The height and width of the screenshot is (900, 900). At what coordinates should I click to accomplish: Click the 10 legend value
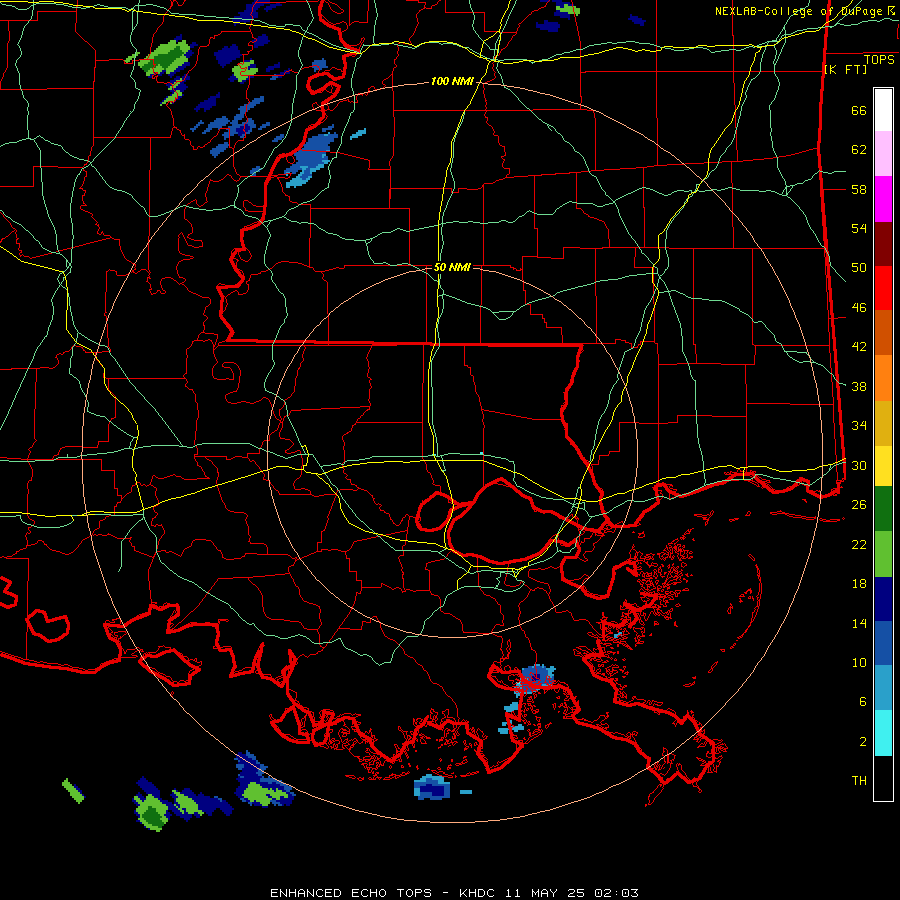pyautogui.click(x=859, y=662)
